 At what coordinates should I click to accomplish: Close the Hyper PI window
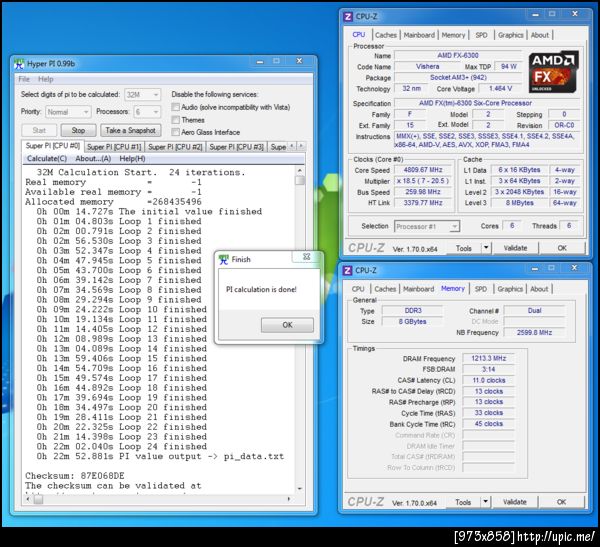click(299, 61)
